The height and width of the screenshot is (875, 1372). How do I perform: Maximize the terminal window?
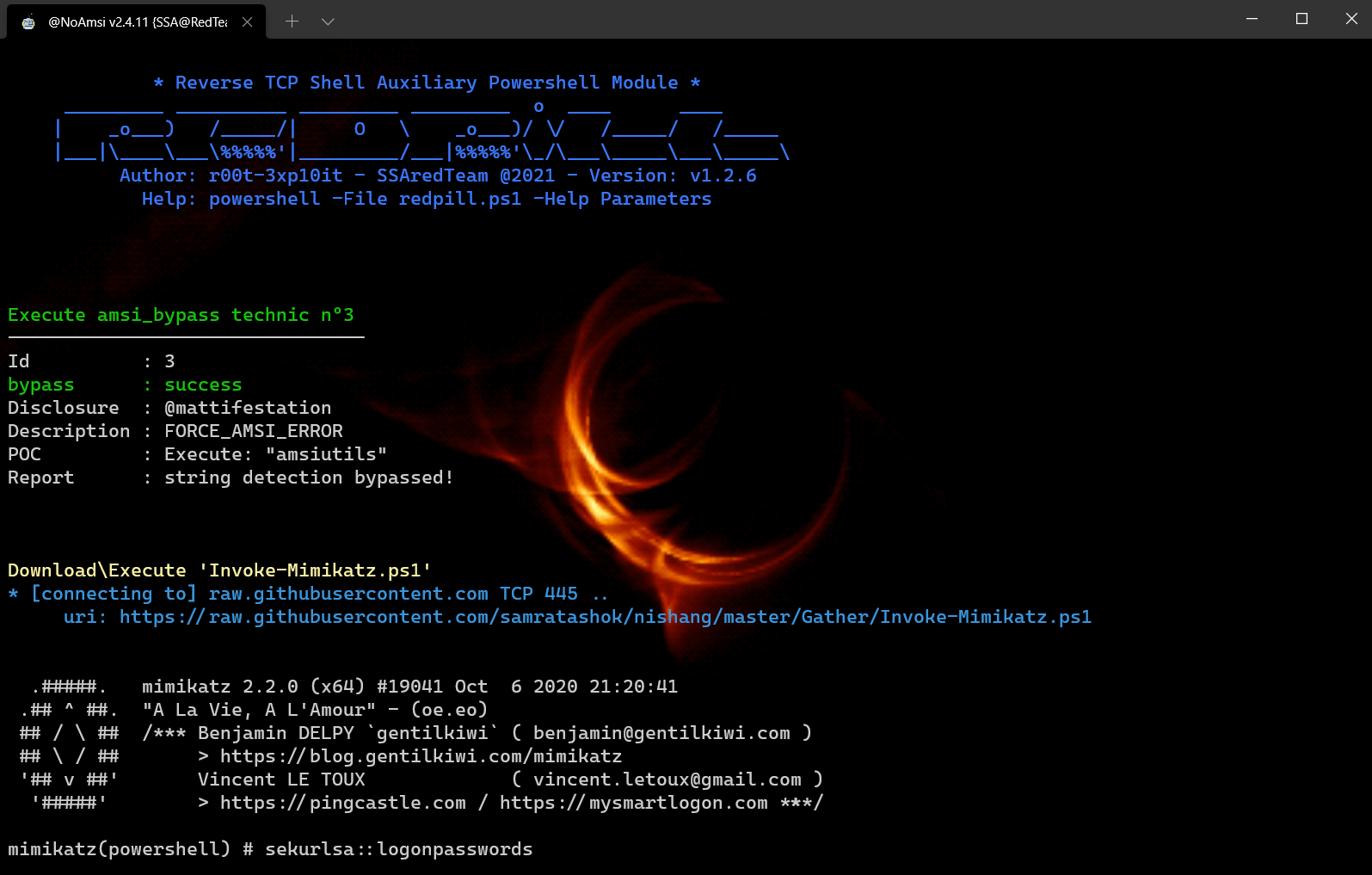tap(1301, 19)
